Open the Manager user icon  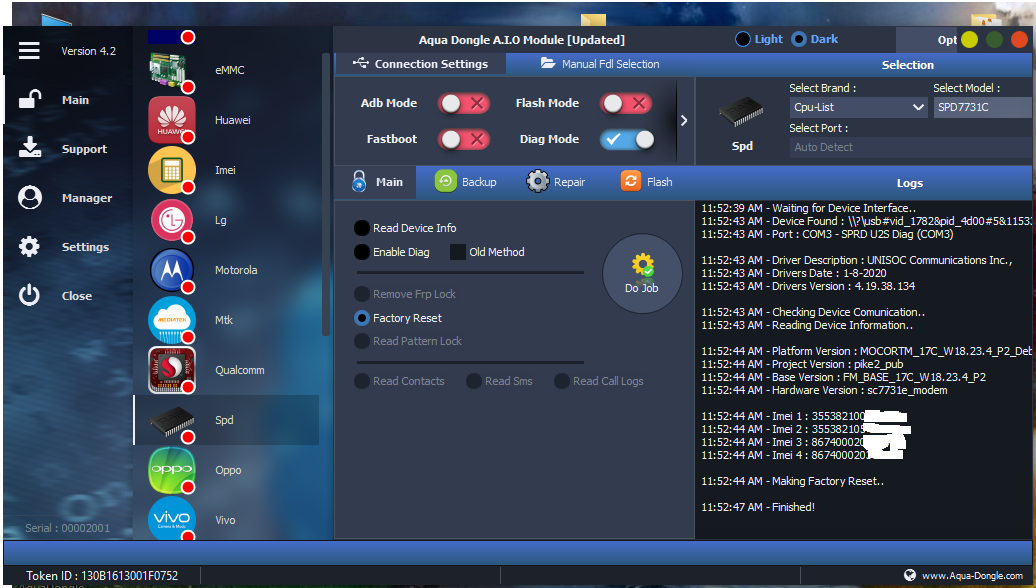[30, 198]
